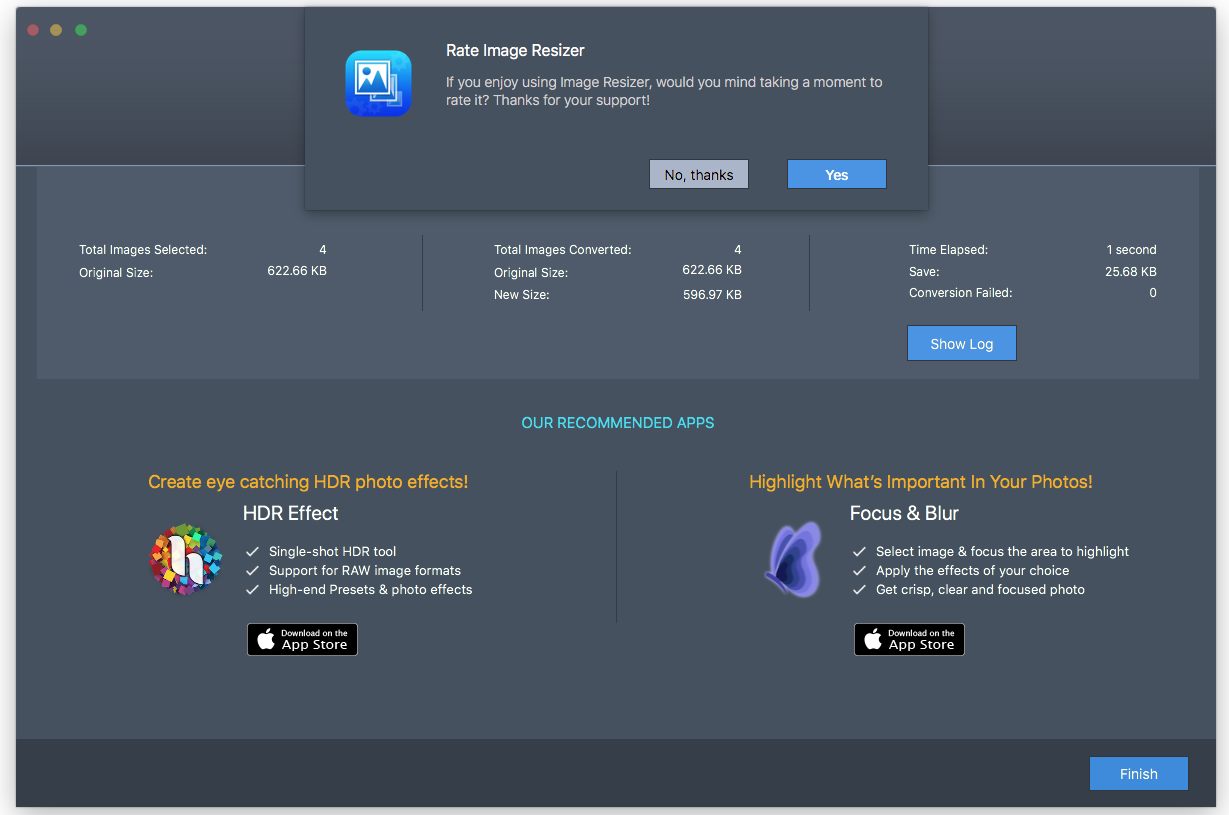The width and height of the screenshot is (1229, 815).
Task: Click the OUR RECOMMENDED APPS heading
Action: click(617, 423)
